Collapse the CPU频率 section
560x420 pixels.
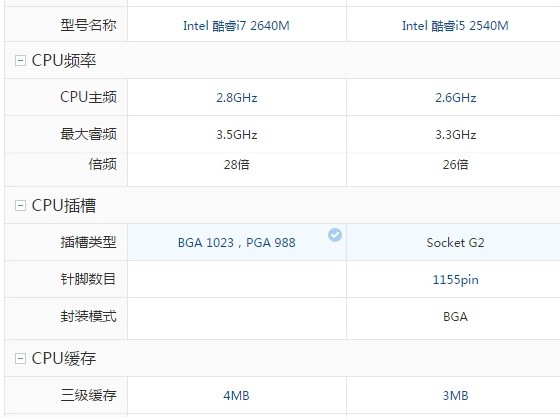(x=20, y=60)
